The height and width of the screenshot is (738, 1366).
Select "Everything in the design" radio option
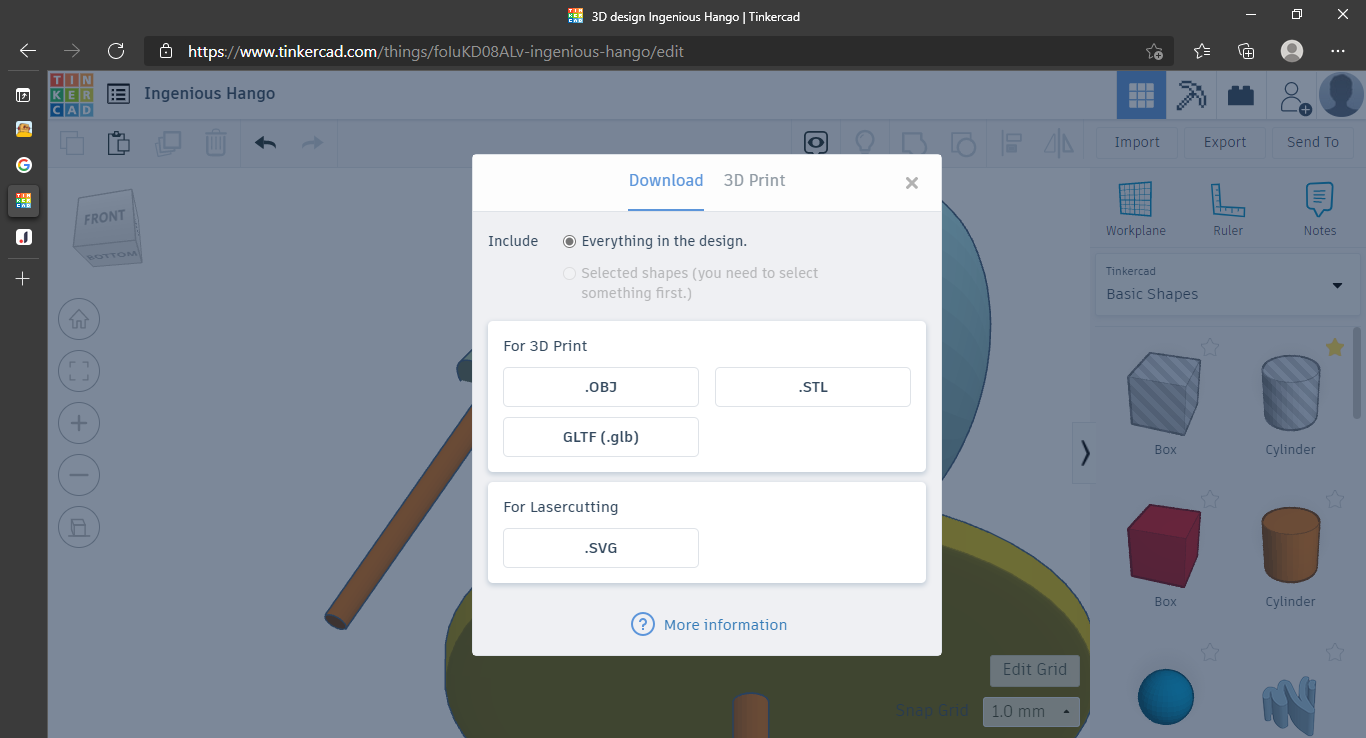[x=570, y=241]
